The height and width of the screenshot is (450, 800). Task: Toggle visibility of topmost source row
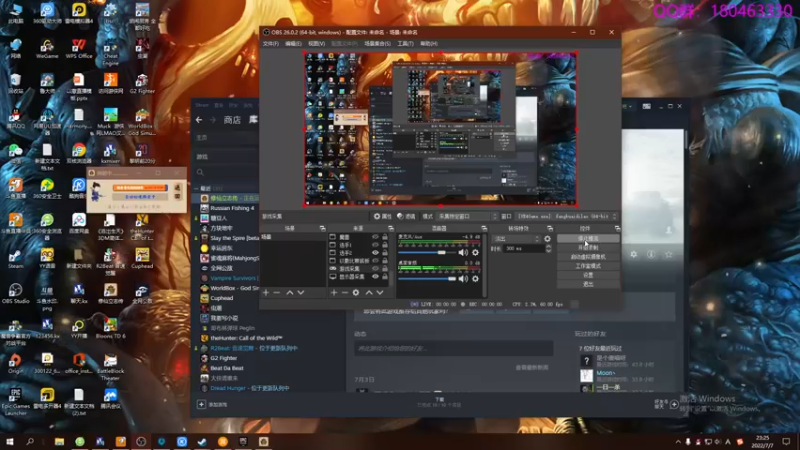(376, 237)
